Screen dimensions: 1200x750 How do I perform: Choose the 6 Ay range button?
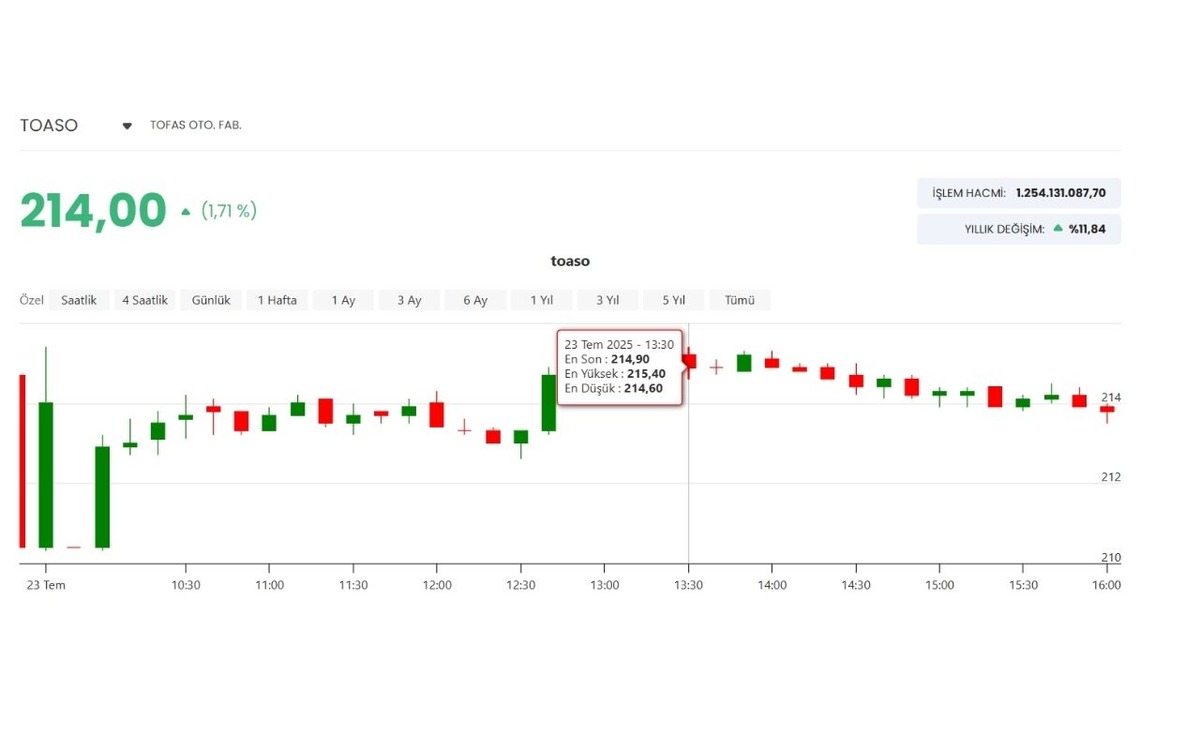pyautogui.click(x=475, y=300)
